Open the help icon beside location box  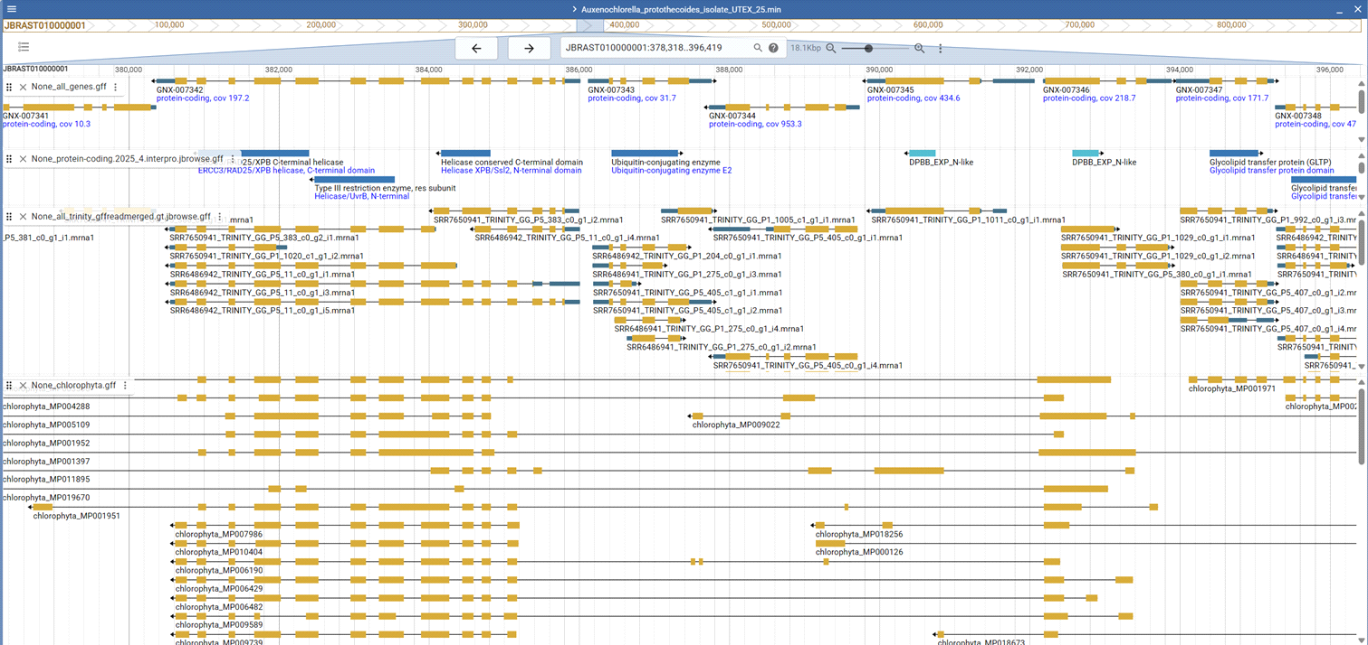(773, 48)
